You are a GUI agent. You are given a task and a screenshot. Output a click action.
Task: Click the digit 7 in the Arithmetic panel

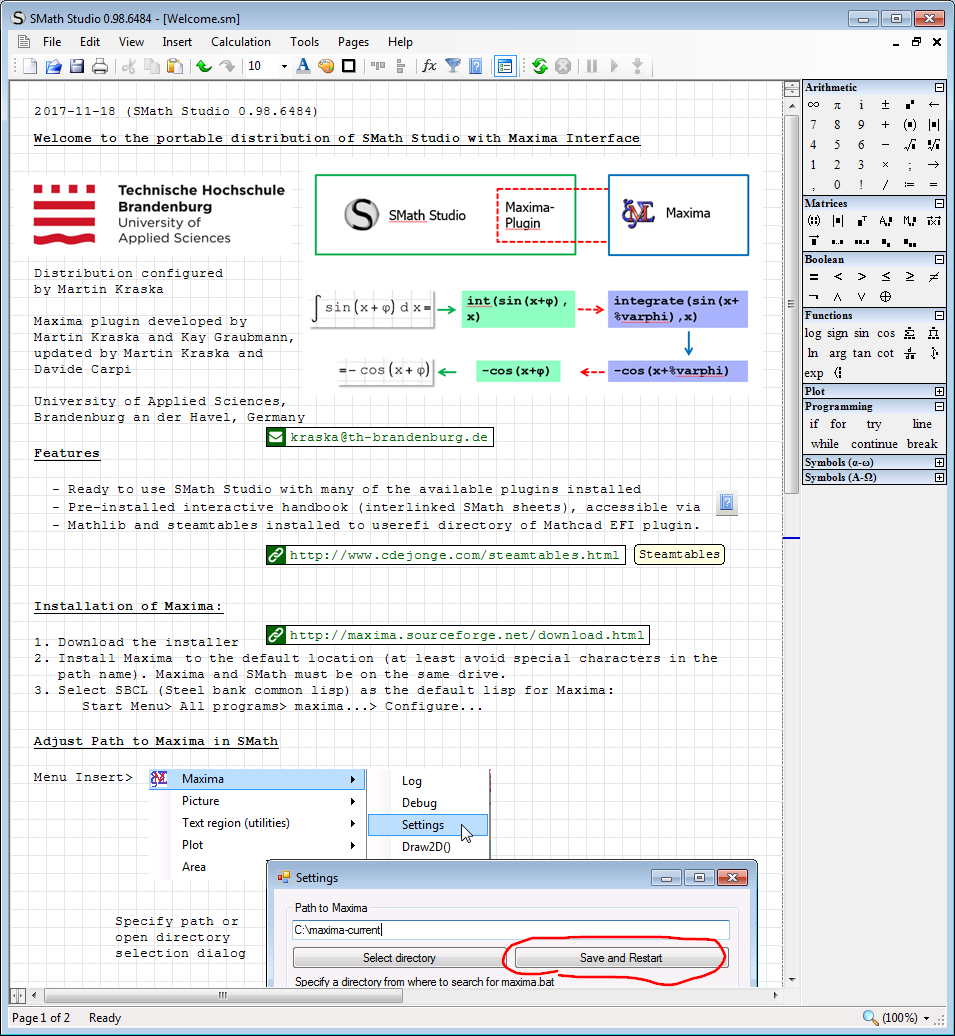tap(814, 125)
